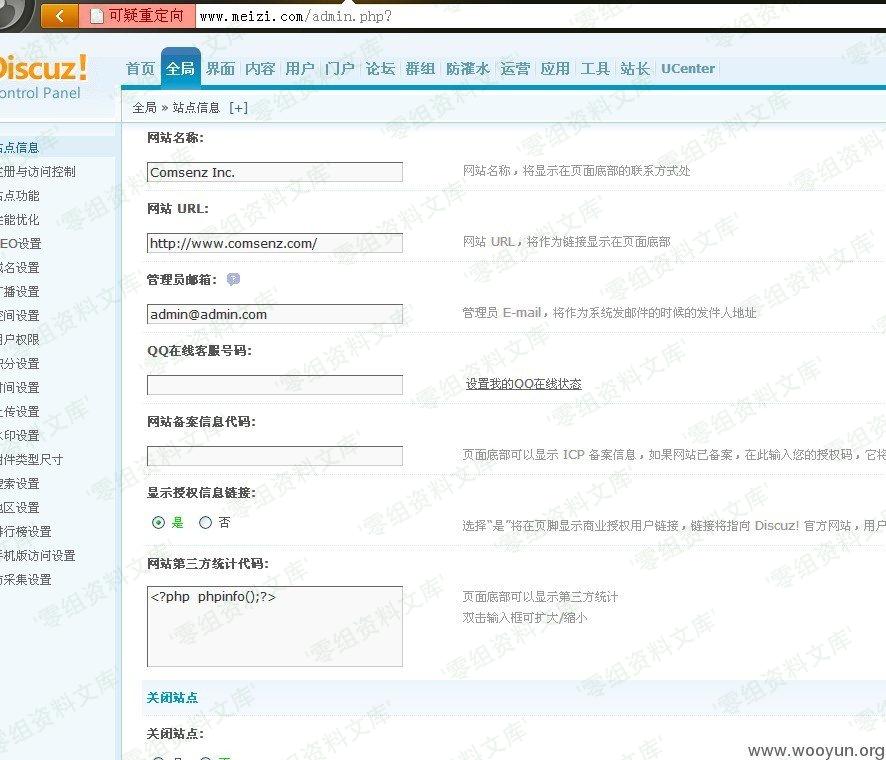Open SEO设置 in the left sidebar

click(22, 243)
